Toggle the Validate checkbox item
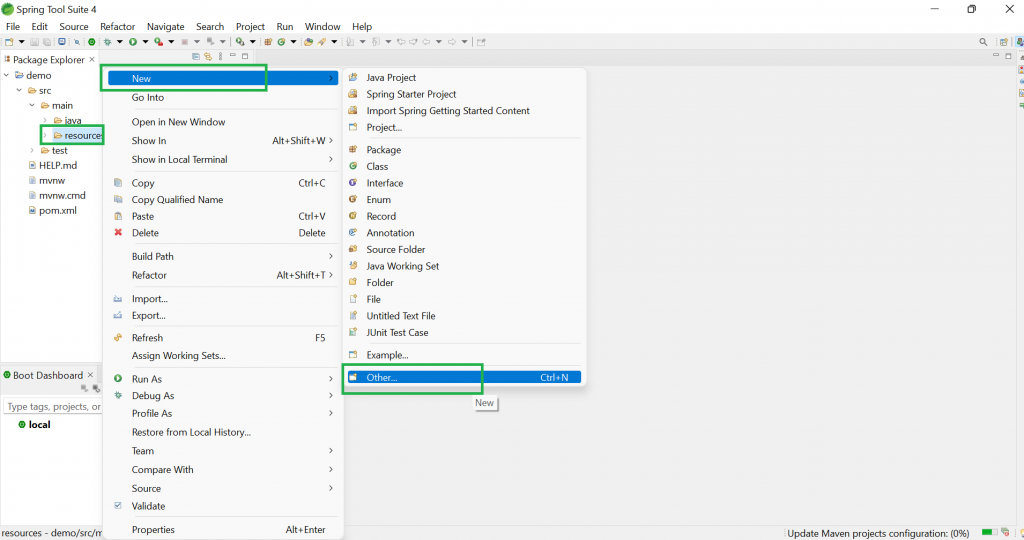The image size is (1024, 540). pos(222,506)
